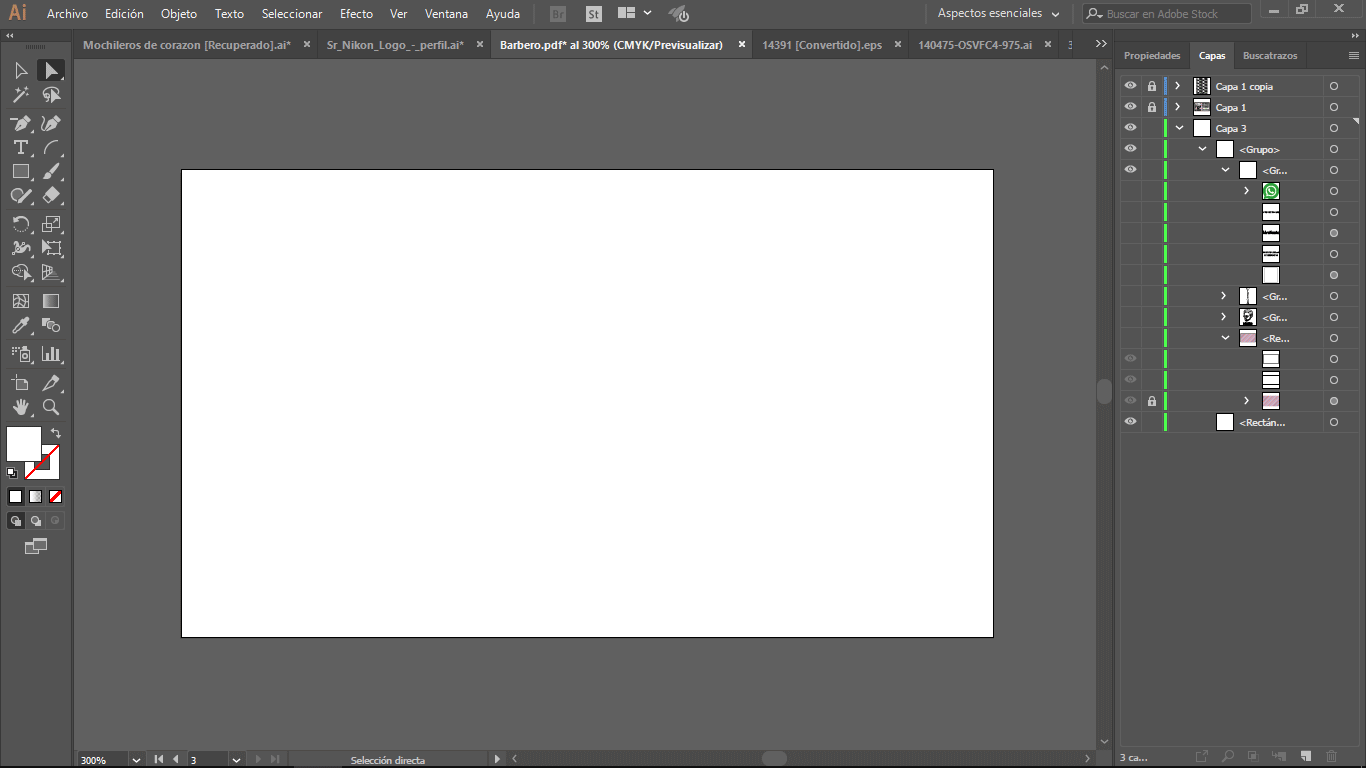This screenshot has width=1366, height=768.
Task: Collapse the <Grupo> sublayer
Action: tap(1203, 149)
